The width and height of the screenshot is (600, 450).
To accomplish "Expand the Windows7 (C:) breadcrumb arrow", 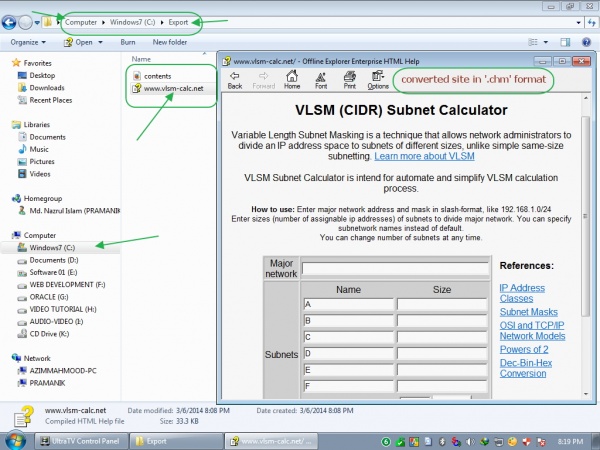I will click(162, 23).
